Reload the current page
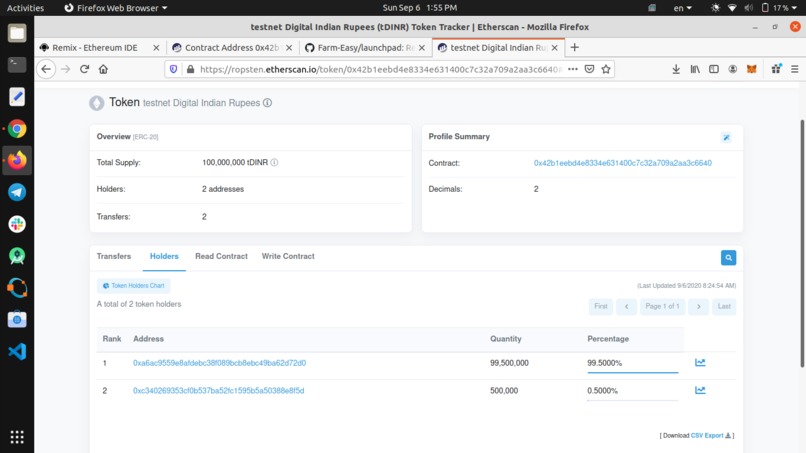806x453 pixels. 84,69
